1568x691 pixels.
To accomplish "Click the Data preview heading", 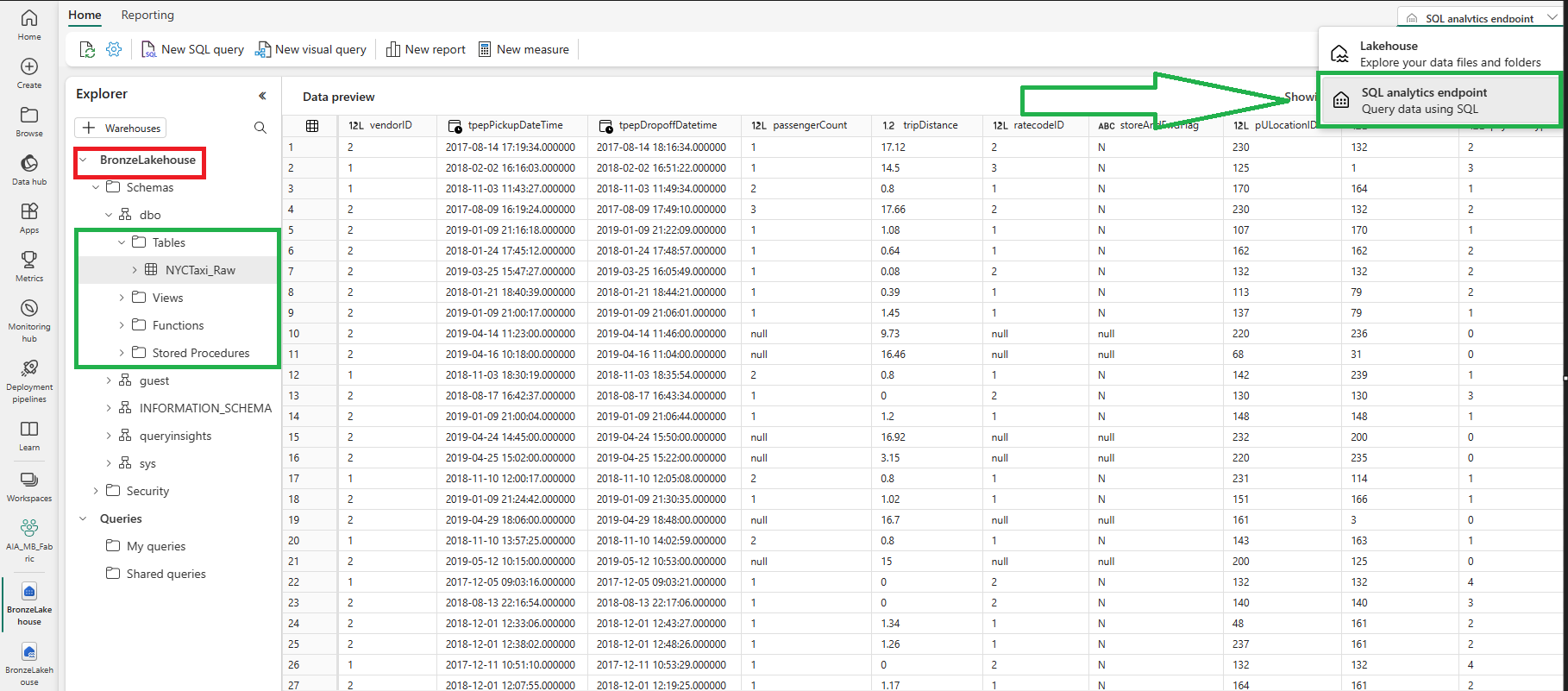I will click(x=338, y=97).
